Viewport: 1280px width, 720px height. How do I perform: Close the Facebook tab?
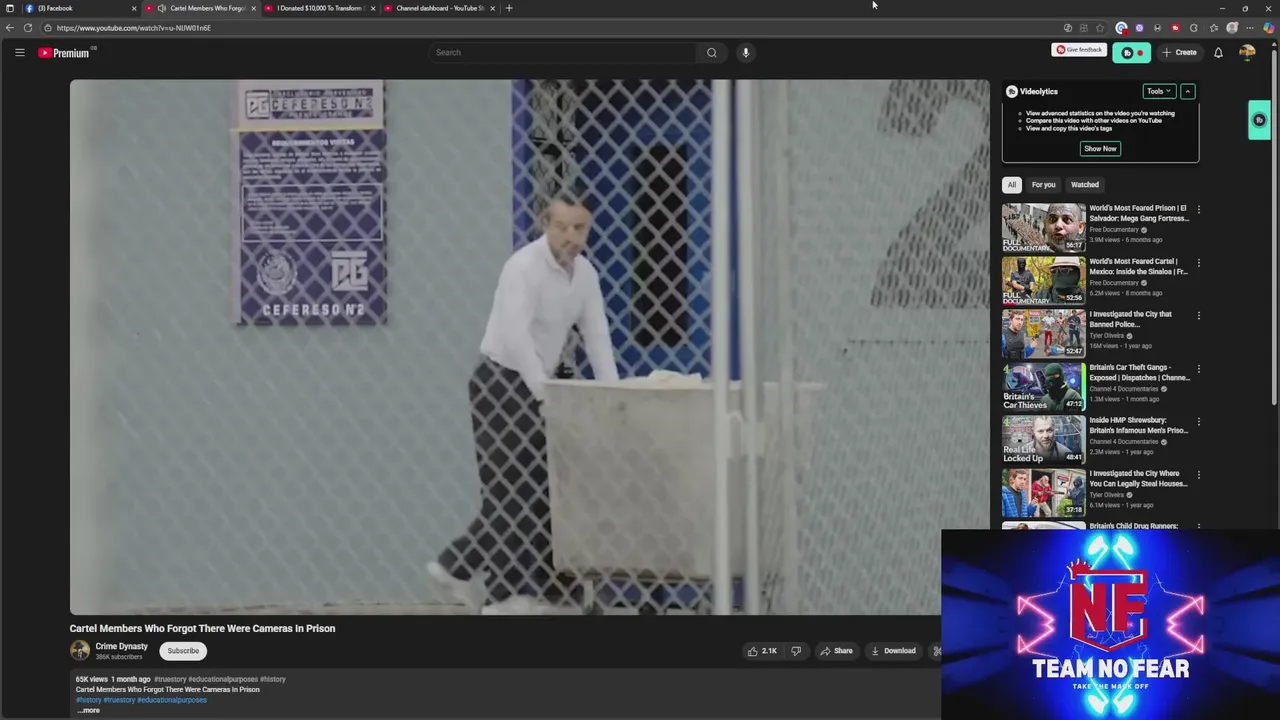click(x=134, y=8)
